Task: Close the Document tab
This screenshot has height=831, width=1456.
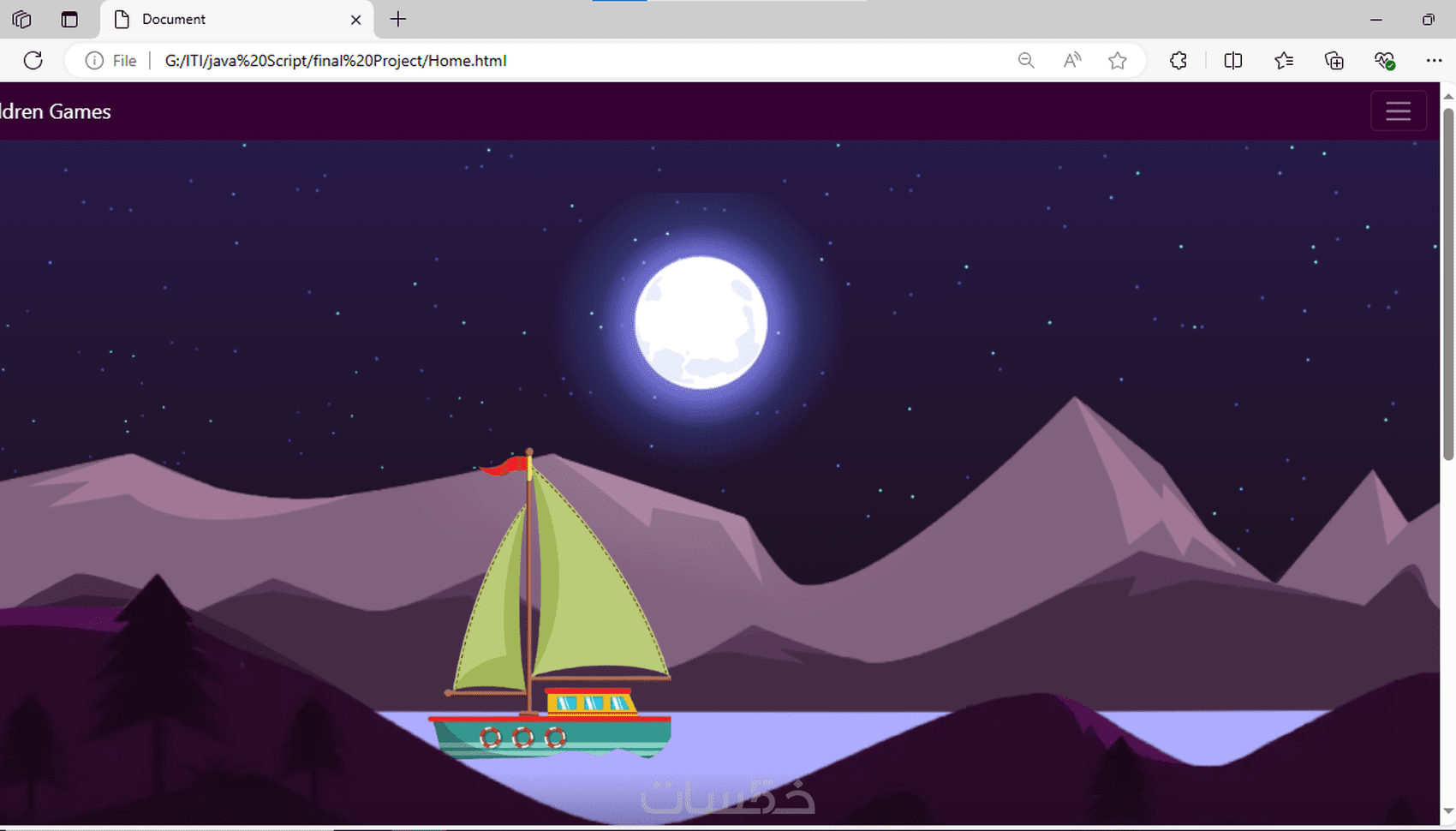Action: [x=355, y=19]
